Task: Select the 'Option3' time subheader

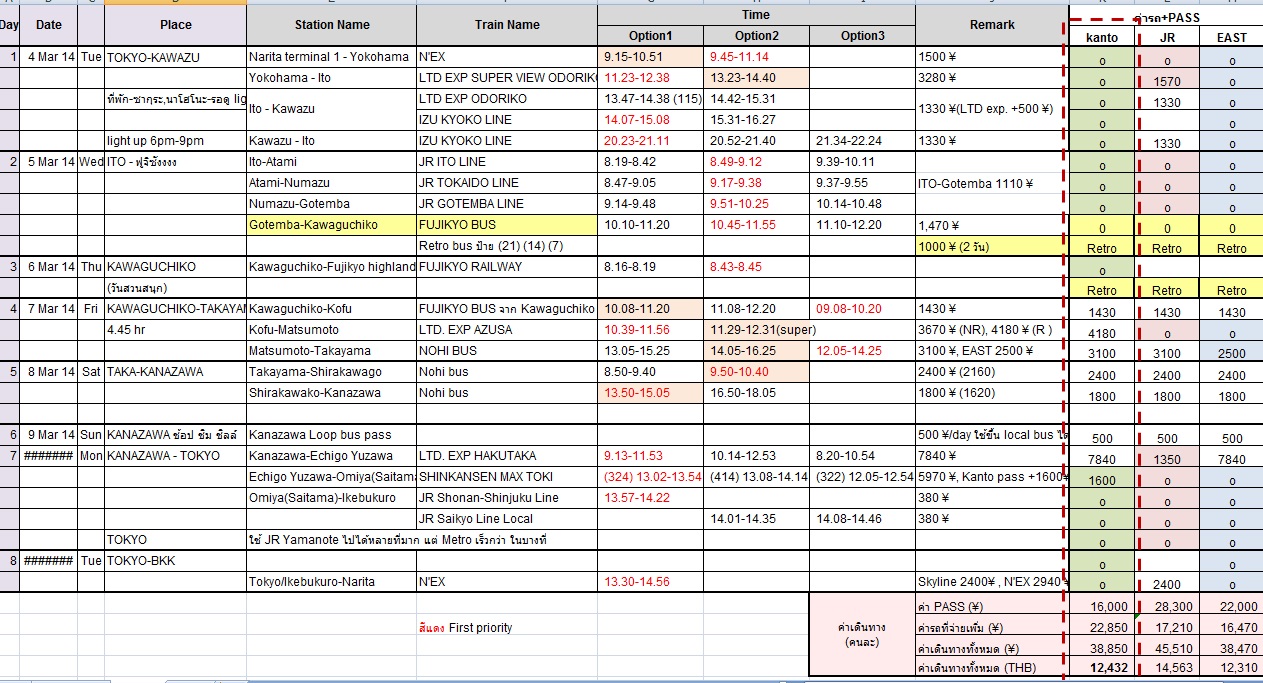Action: 862,36
